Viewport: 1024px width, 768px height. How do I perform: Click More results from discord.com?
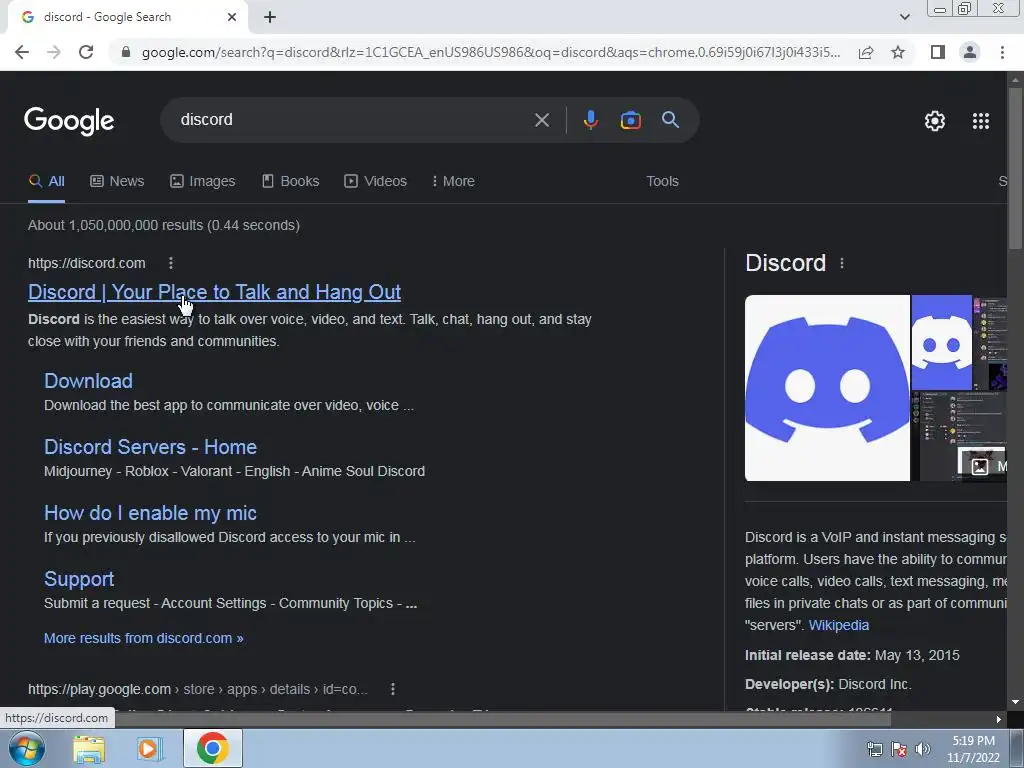click(x=144, y=638)
